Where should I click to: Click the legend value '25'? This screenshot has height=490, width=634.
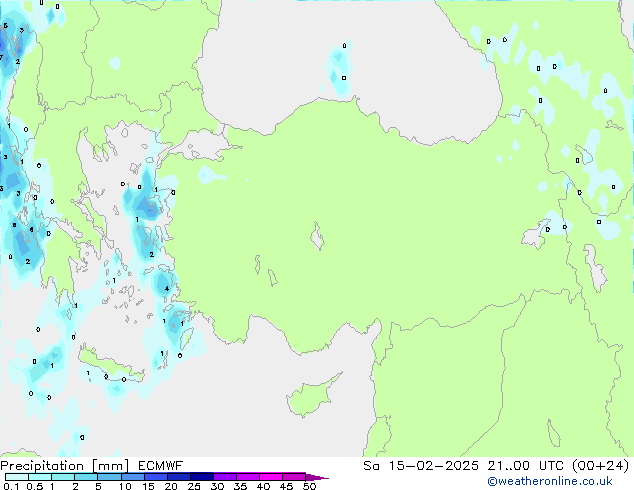tap(194, 486)
